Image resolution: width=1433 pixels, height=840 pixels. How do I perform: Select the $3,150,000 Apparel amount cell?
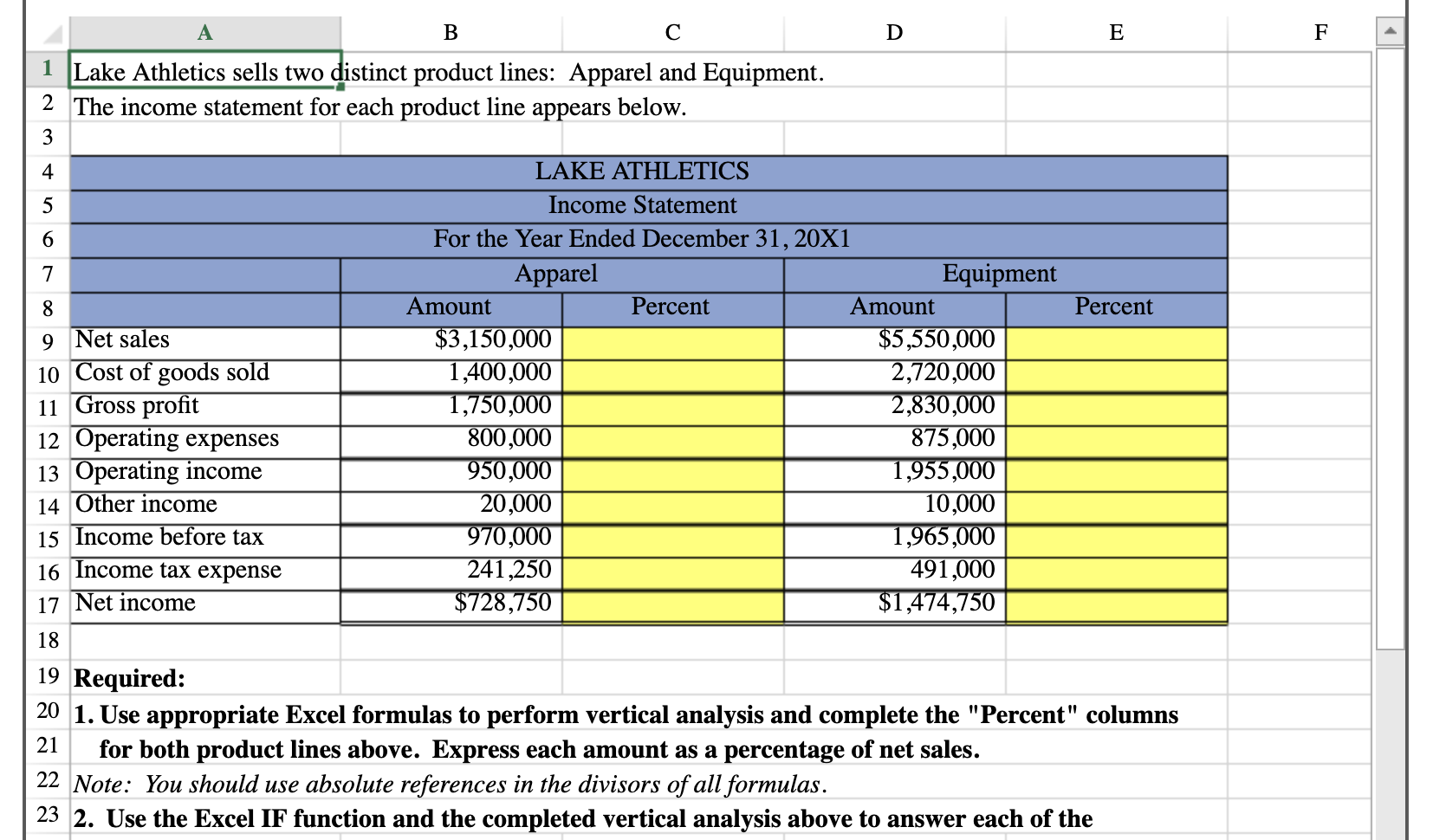[x=450, y=339]
